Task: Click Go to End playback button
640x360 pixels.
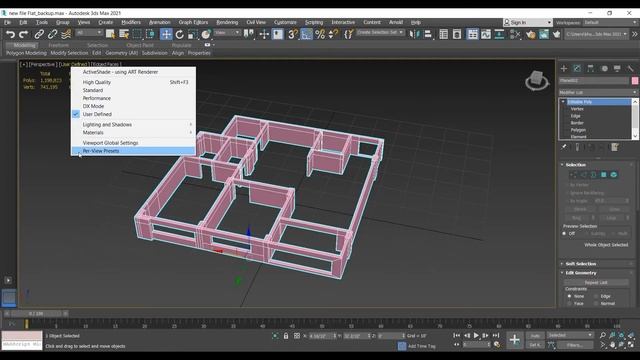Action: [496, 336]
